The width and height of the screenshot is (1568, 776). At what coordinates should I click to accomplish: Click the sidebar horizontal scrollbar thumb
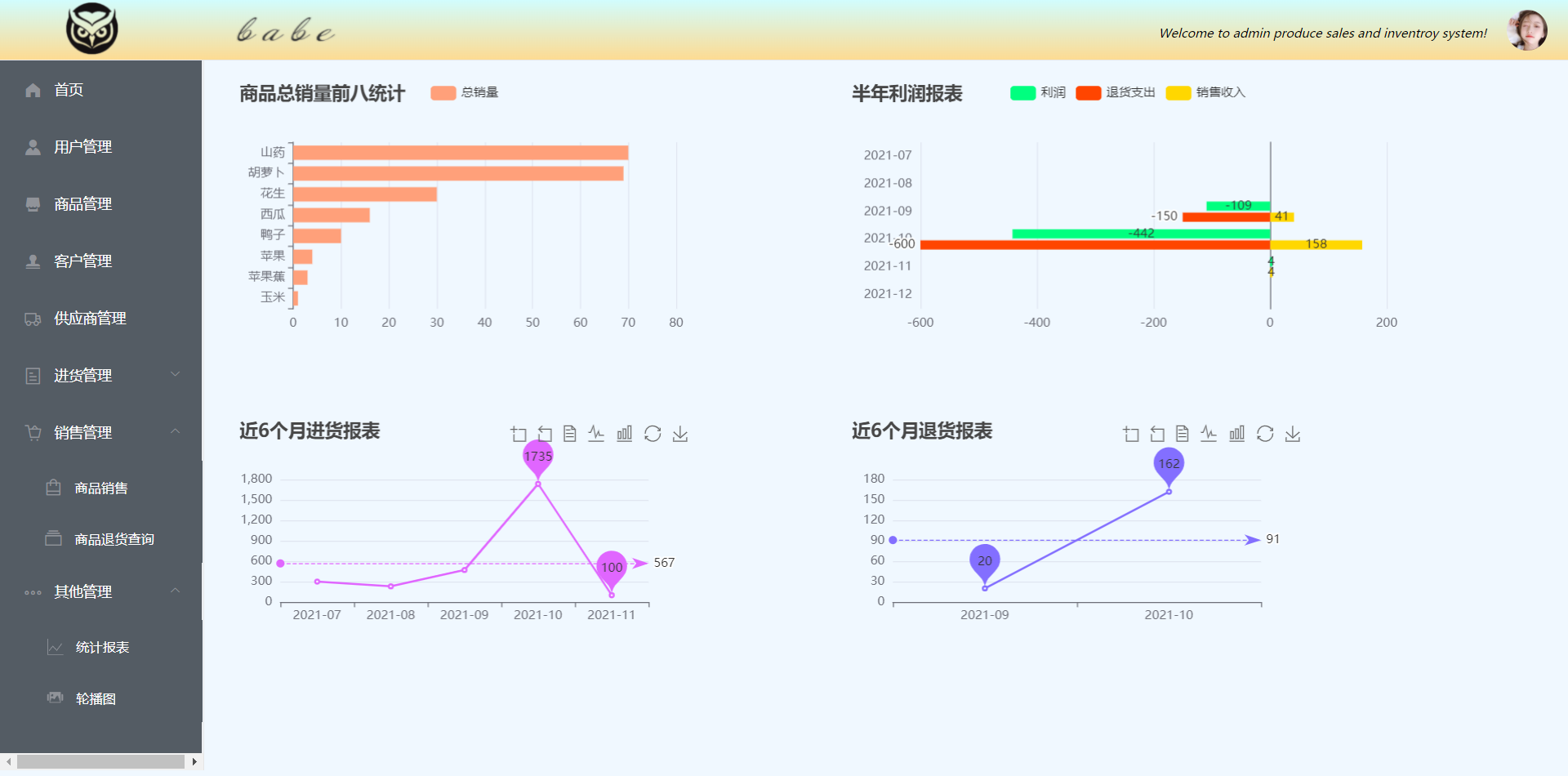100,761
